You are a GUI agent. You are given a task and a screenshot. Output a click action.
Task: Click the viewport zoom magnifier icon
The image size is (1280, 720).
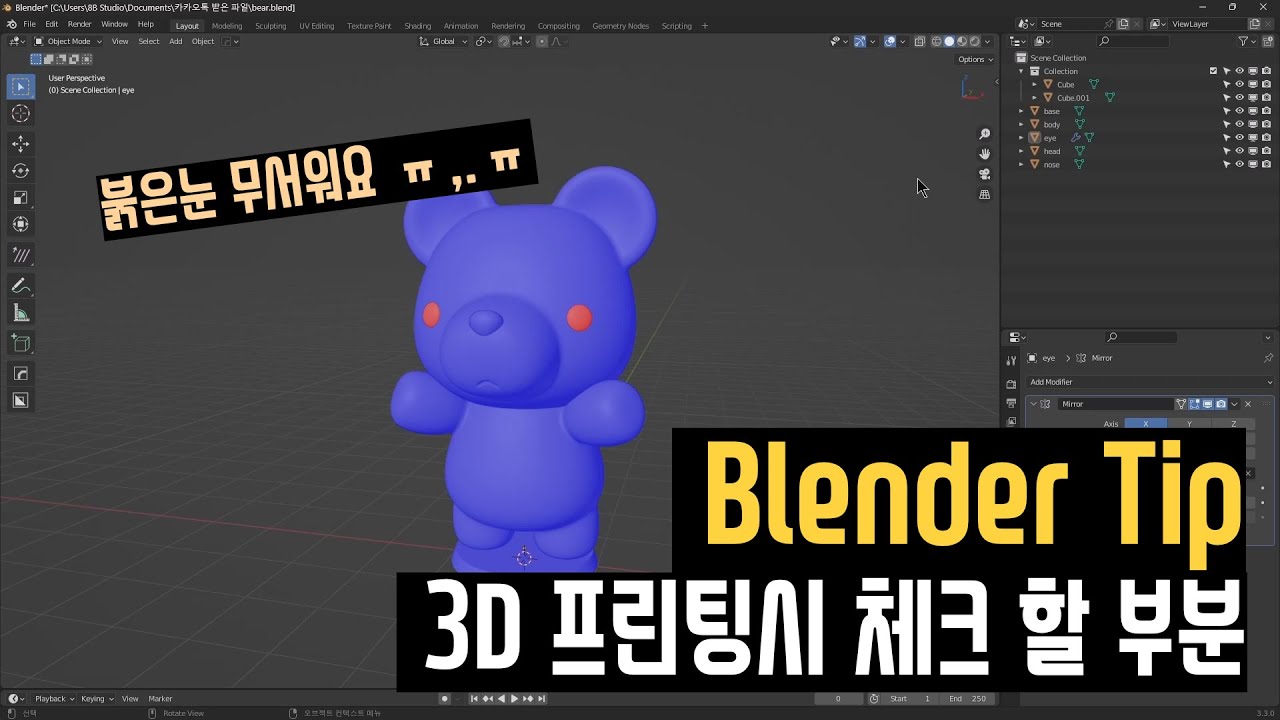984,134
